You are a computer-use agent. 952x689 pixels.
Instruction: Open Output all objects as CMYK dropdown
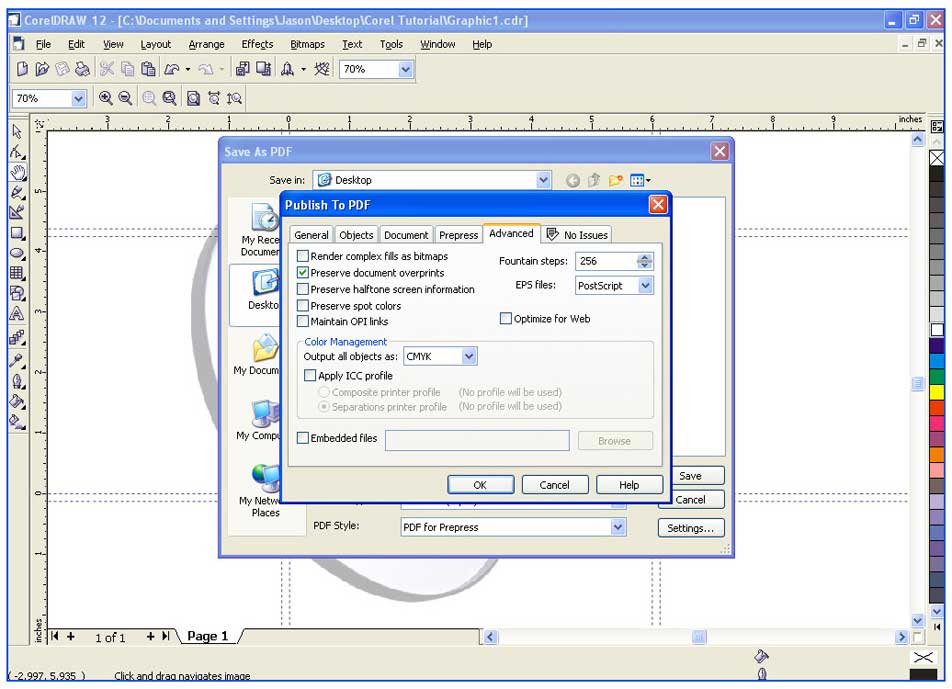[x=469, y=356]
